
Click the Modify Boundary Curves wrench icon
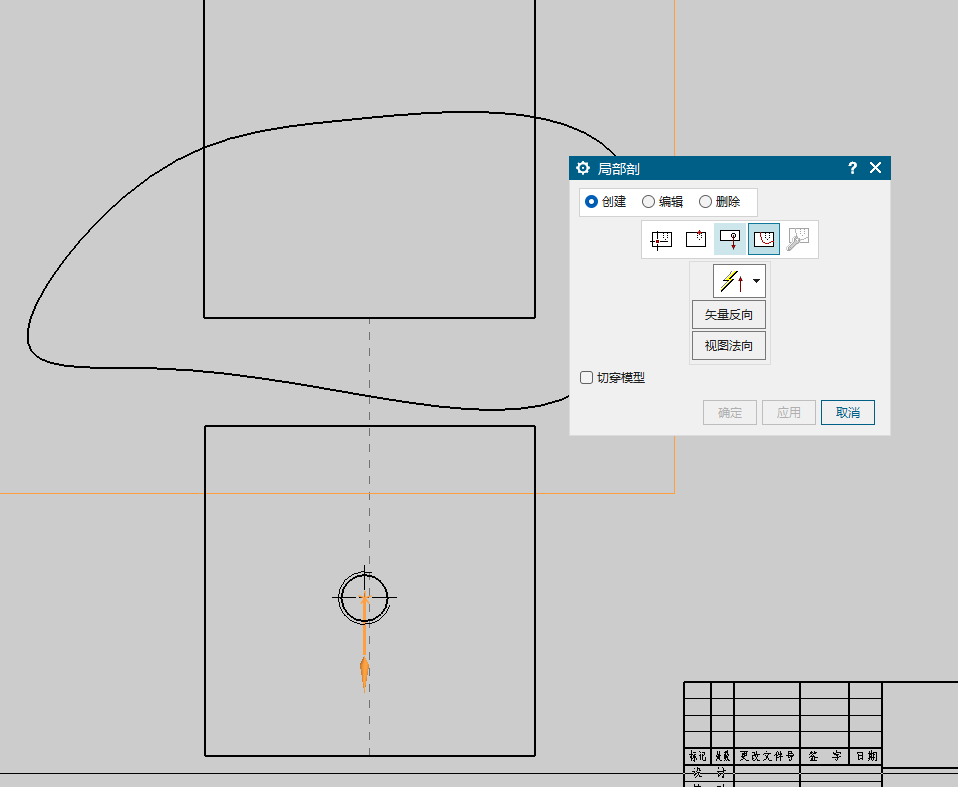click(798, 239)
